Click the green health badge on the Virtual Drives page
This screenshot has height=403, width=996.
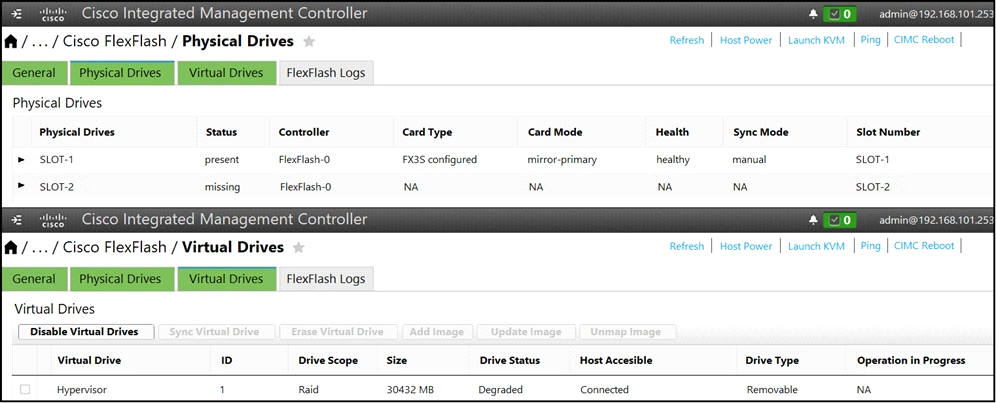[839, 220]
